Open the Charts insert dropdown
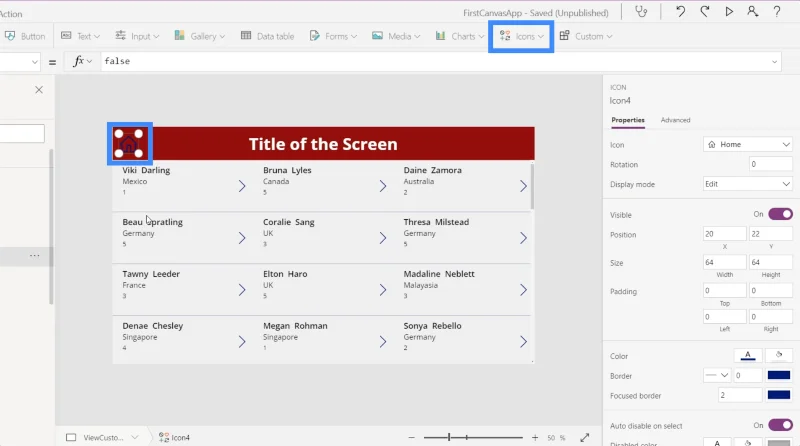This screenshot has width=800, height=446. 460,36
